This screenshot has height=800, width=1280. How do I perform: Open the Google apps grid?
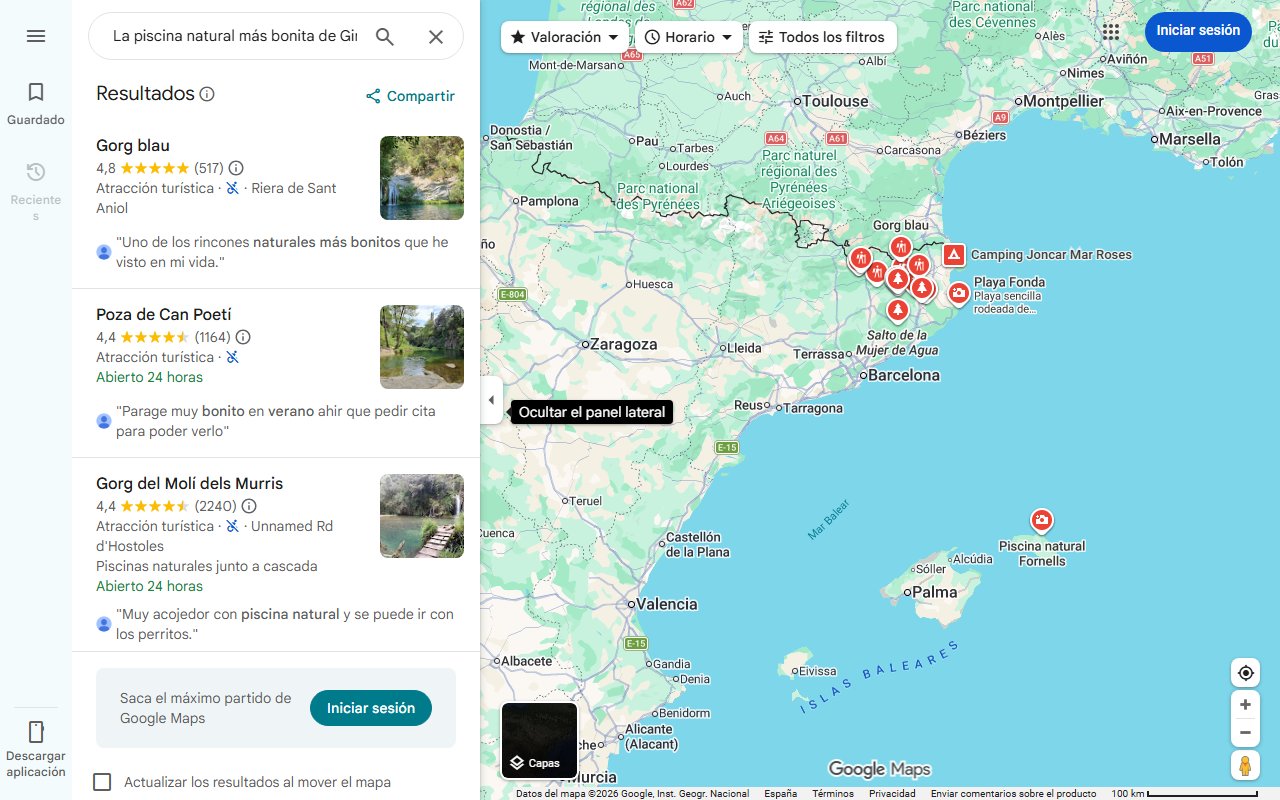point(1111,31)
